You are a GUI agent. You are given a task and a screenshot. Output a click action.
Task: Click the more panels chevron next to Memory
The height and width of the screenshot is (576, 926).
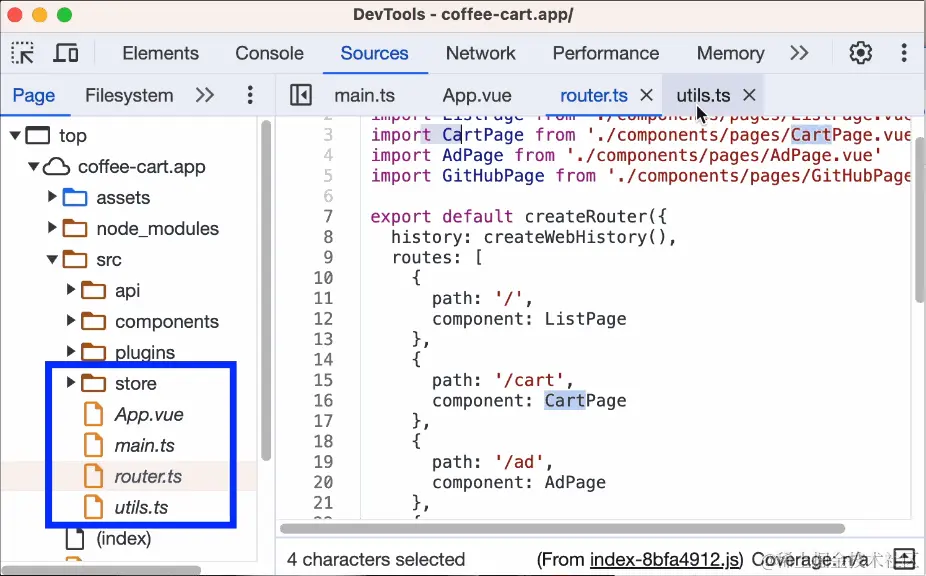coord(799,53)
